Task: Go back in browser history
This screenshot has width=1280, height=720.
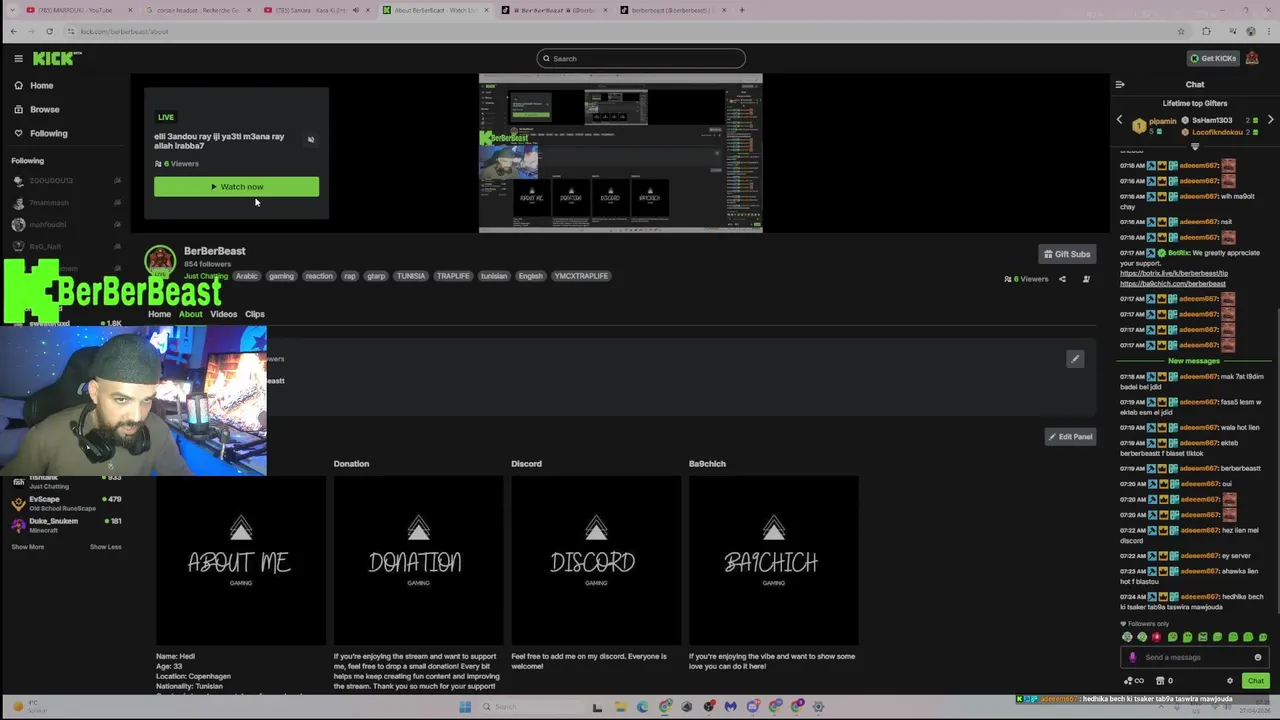Action: pos(14,31)
